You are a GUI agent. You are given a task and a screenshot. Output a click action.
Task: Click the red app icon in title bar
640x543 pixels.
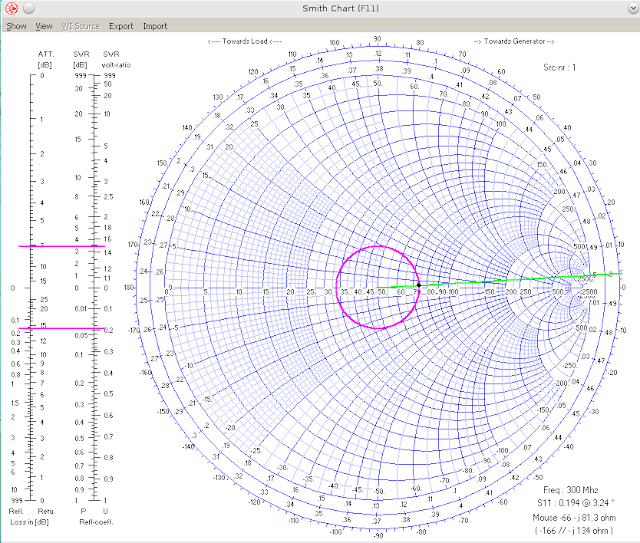(x=11, y=8)
